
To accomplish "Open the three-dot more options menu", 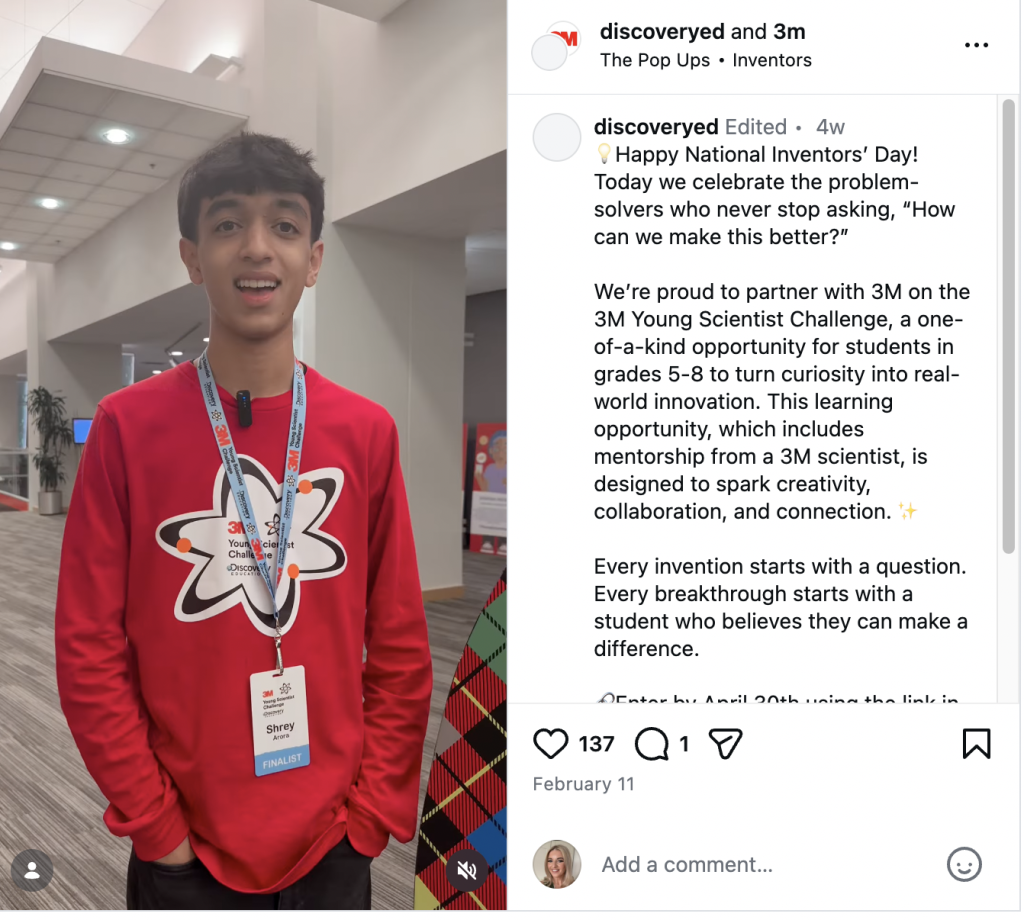I will click(x=976, y=45).
